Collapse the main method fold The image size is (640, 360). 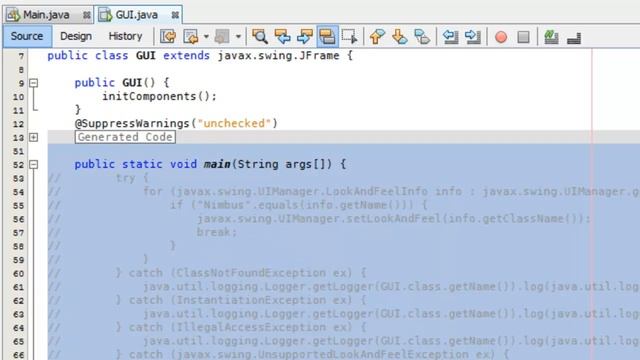(33, 164)
